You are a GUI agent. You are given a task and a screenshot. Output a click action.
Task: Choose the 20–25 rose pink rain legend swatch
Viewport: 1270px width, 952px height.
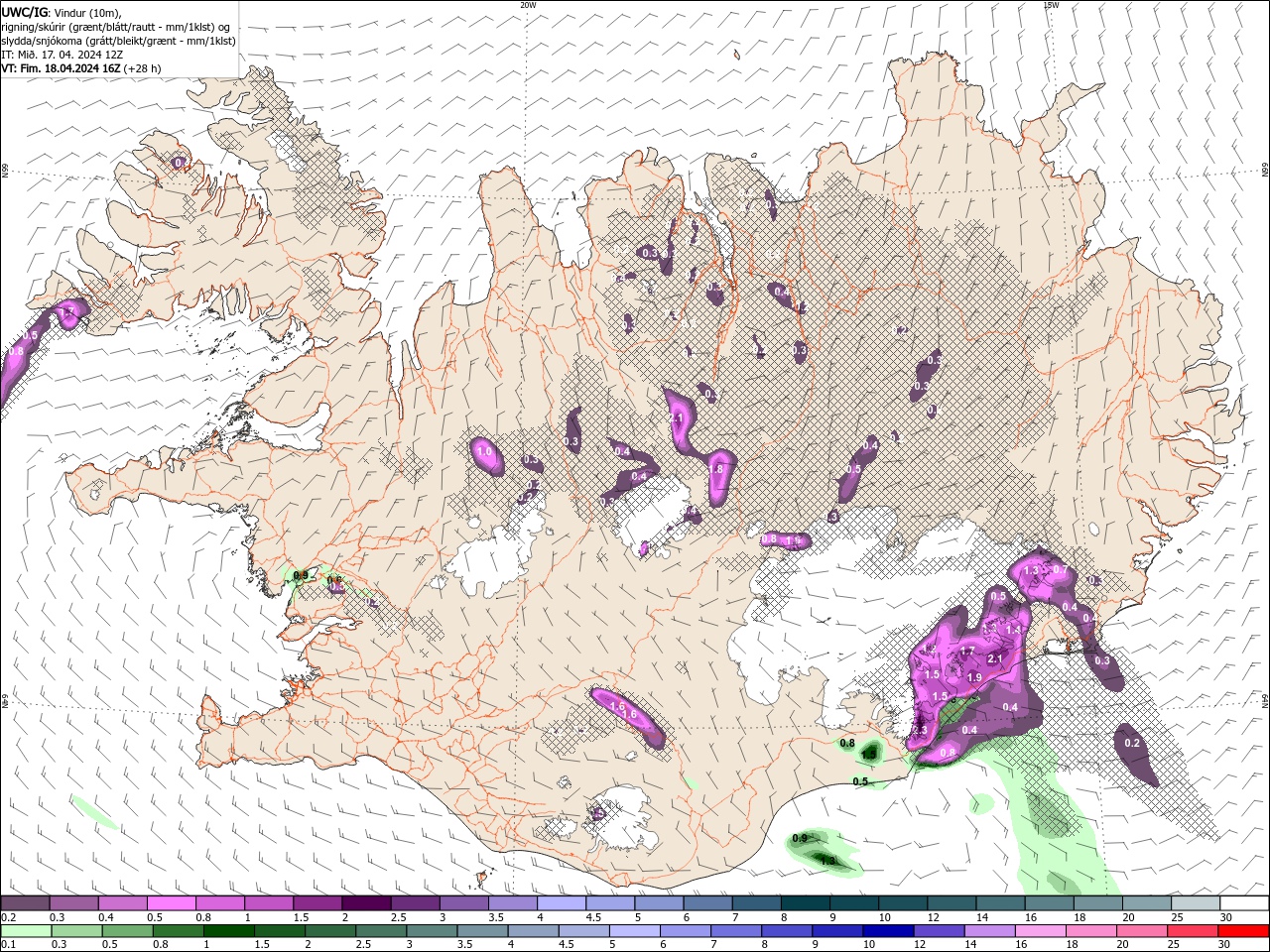click(x=1142, y=931)
